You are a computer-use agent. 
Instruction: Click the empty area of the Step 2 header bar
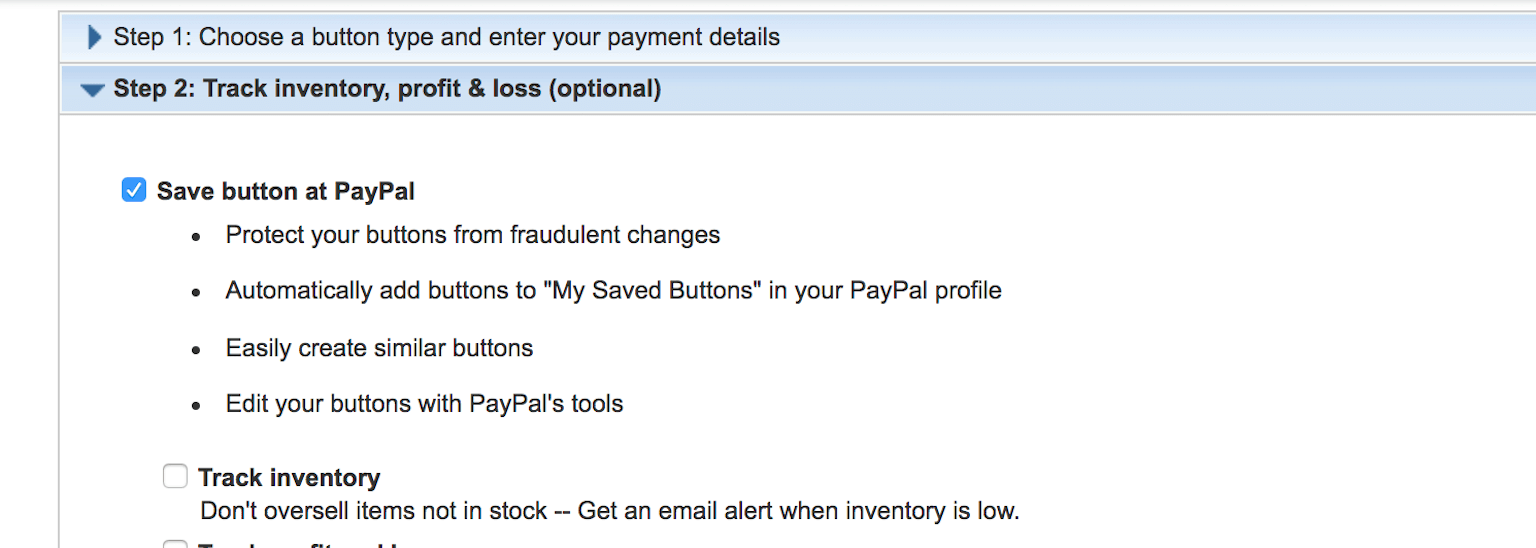1098,89
